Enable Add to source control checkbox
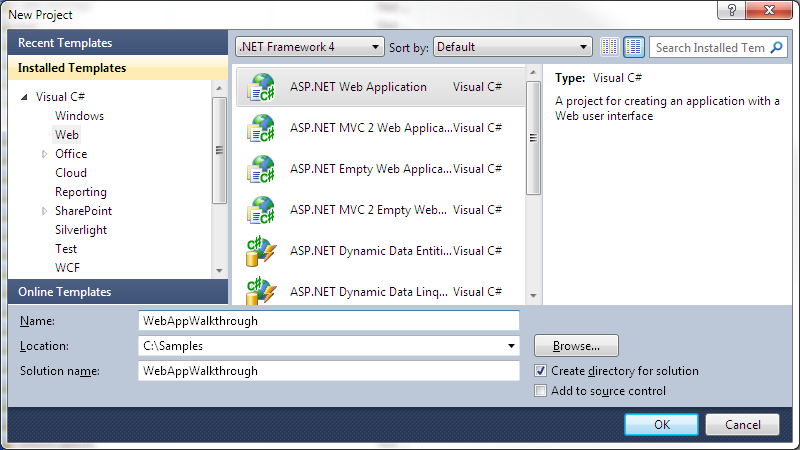800x450 pixels. point(540,391)
